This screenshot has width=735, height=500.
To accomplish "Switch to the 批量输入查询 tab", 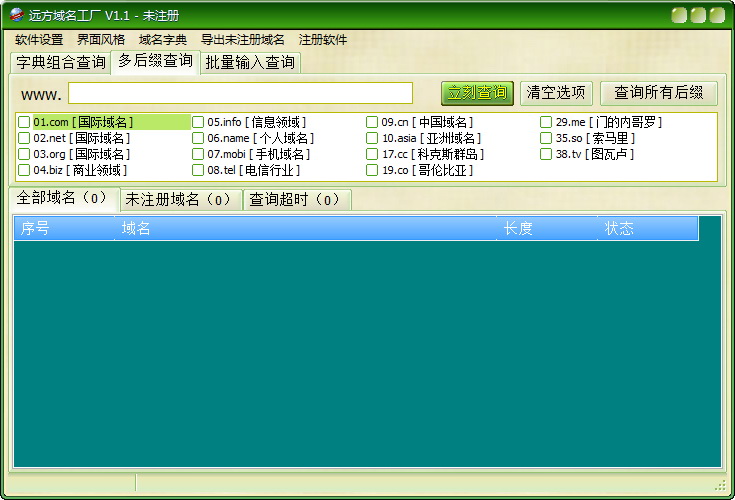I will 250,62.
